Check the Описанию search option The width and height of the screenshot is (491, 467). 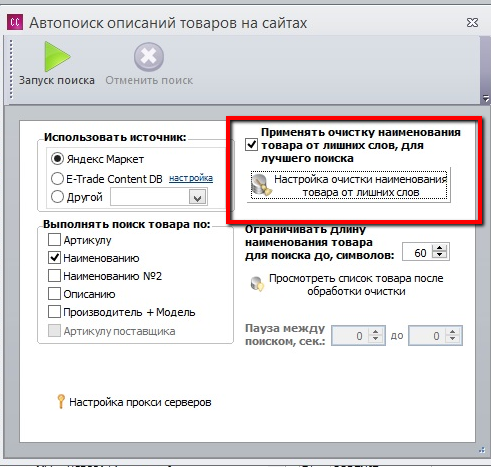[54, 294]
